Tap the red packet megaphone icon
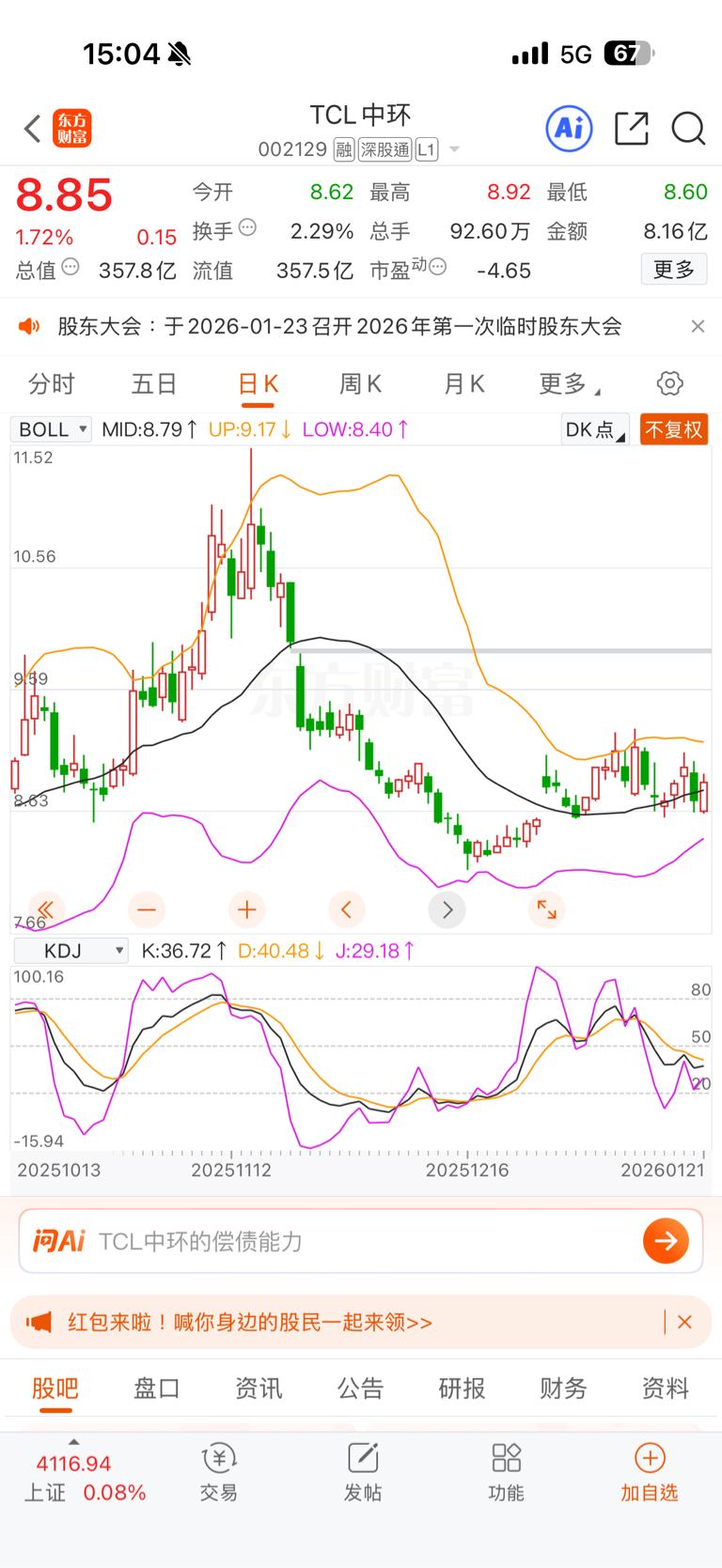722x1568 pixels. pos(39,1322)
